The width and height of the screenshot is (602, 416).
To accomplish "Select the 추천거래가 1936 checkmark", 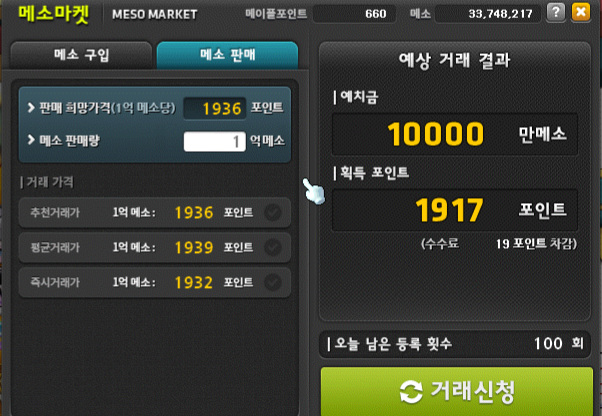I will [x=273, y=212].
